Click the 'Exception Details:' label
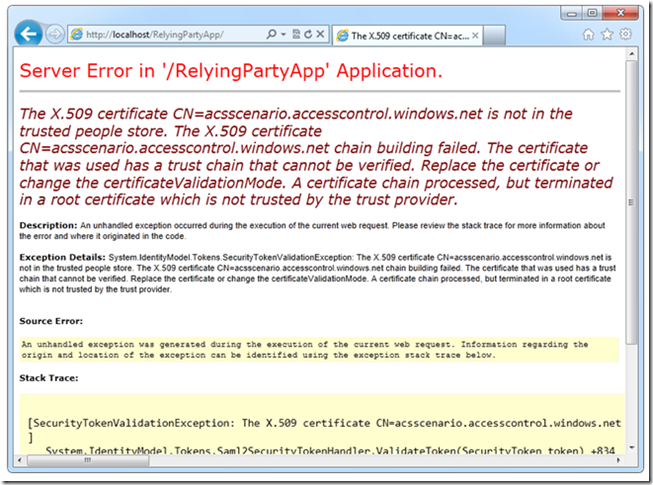The image size is (653, 485). coord(62,257)
